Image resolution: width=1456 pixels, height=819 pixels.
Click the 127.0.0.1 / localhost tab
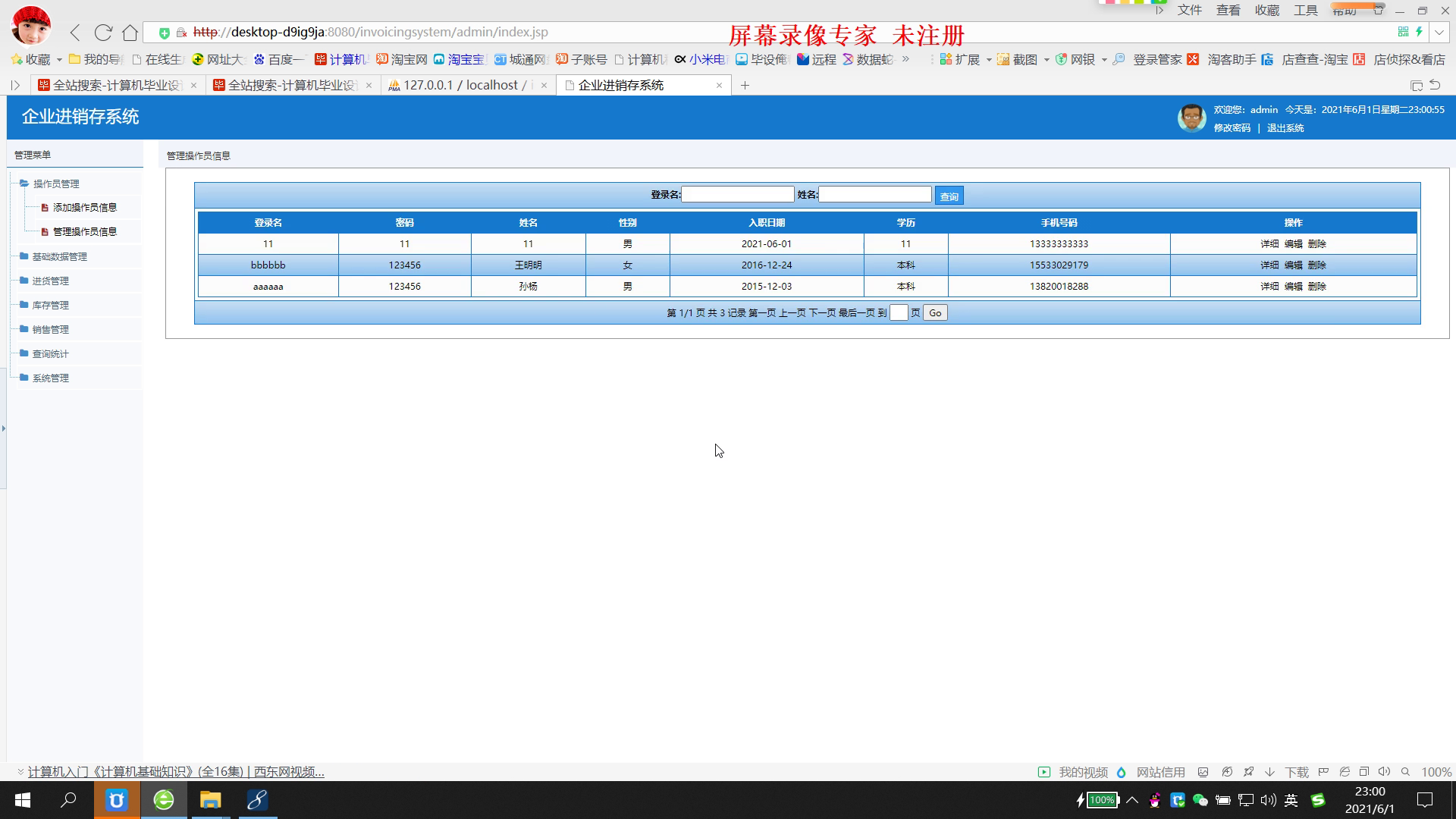tap(468, 86)
